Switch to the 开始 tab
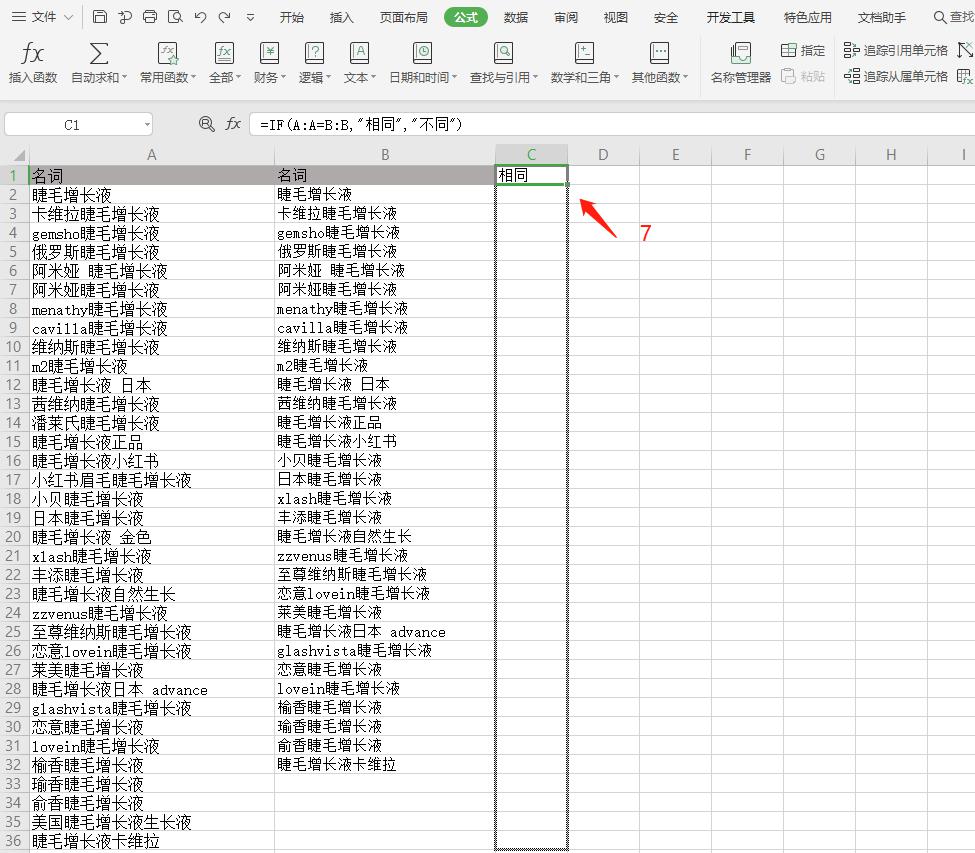This screenshot has width=975, height=853. [x=292, y=17]
